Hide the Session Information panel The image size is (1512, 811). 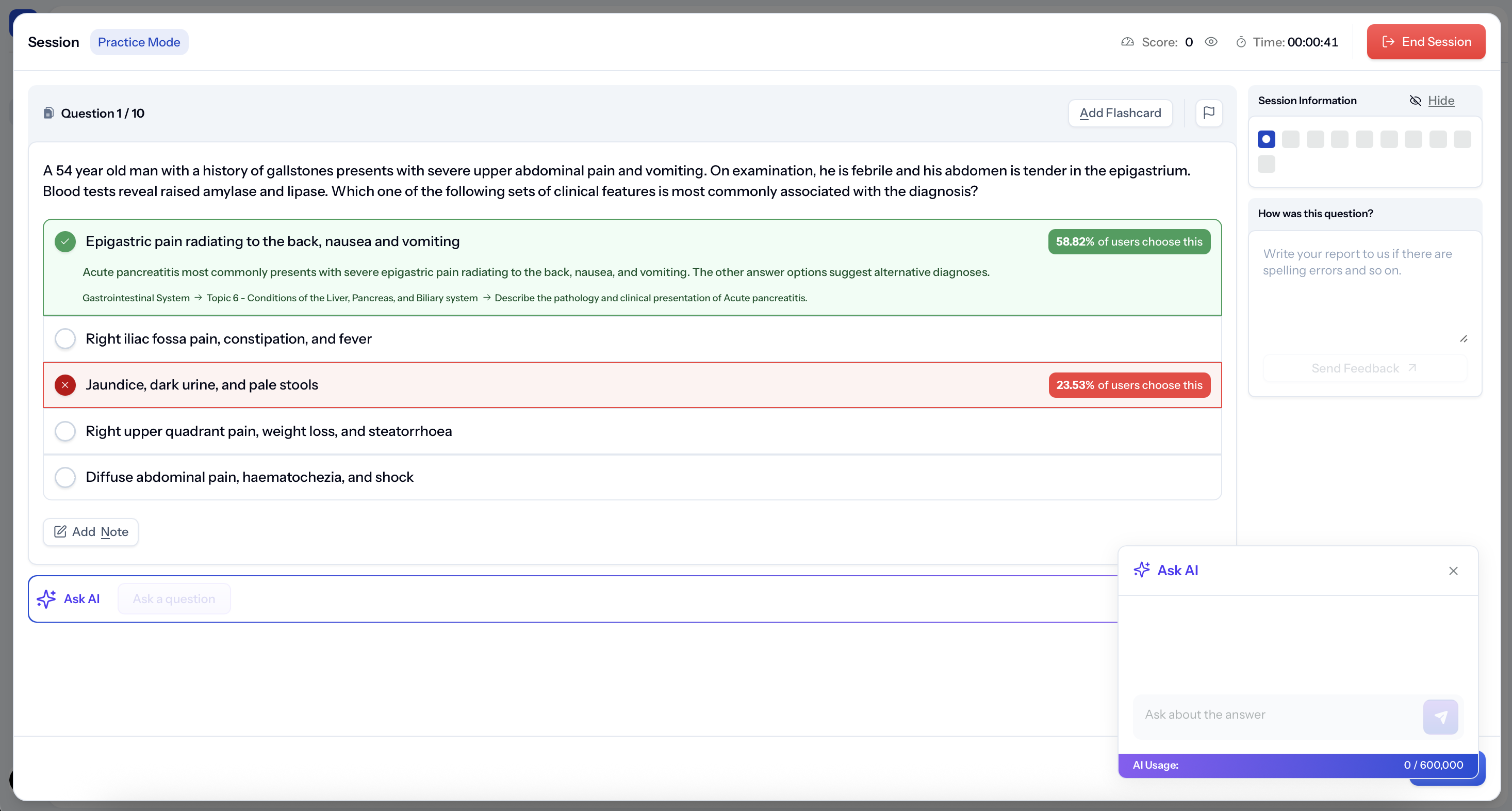tap(1440, 101)
